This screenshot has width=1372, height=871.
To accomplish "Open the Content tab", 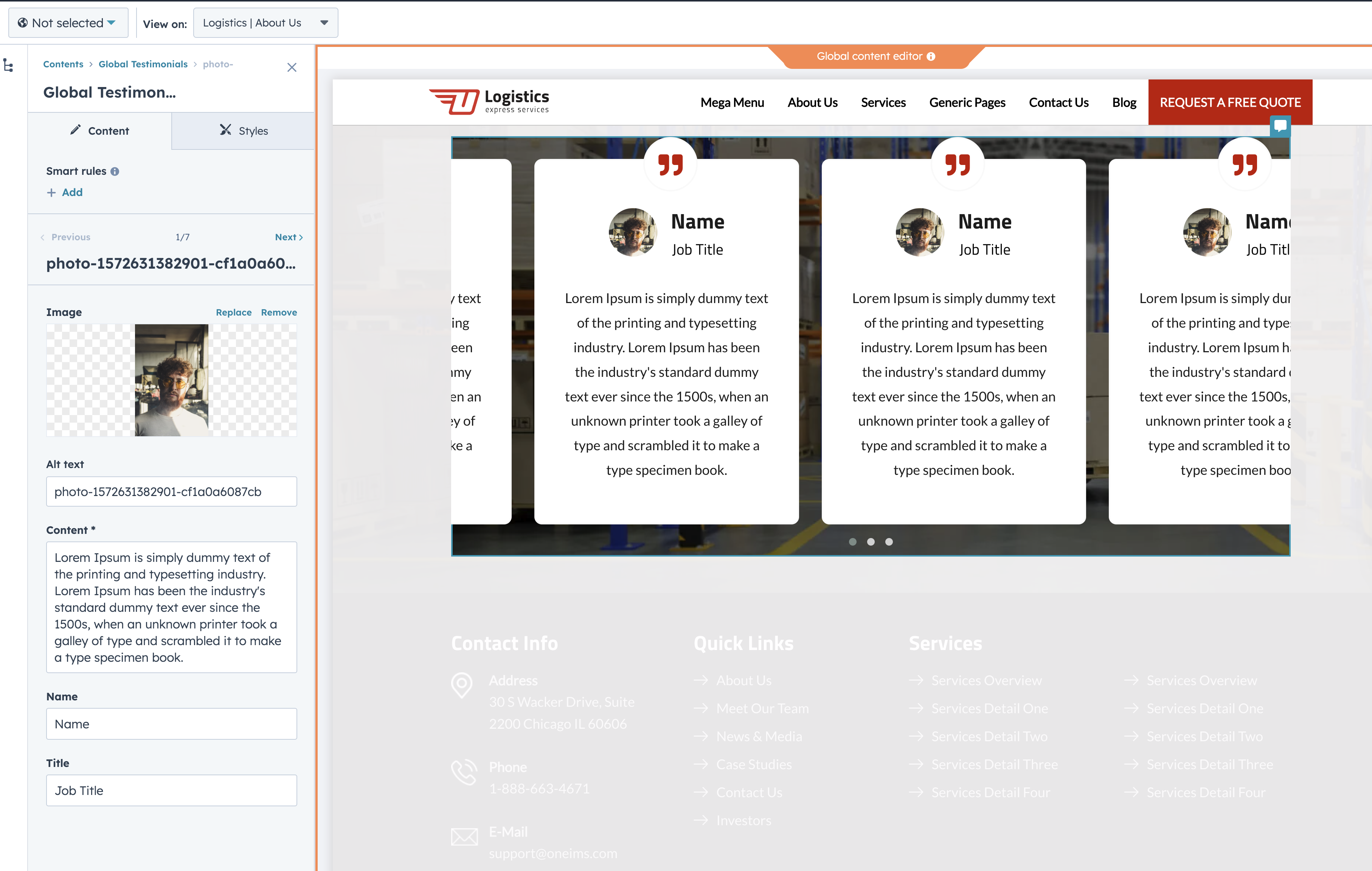I will 100,131.
